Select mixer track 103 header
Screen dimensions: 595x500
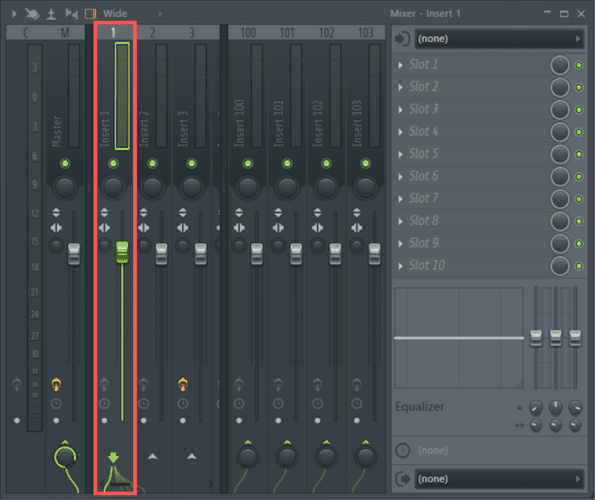(366, 33)
